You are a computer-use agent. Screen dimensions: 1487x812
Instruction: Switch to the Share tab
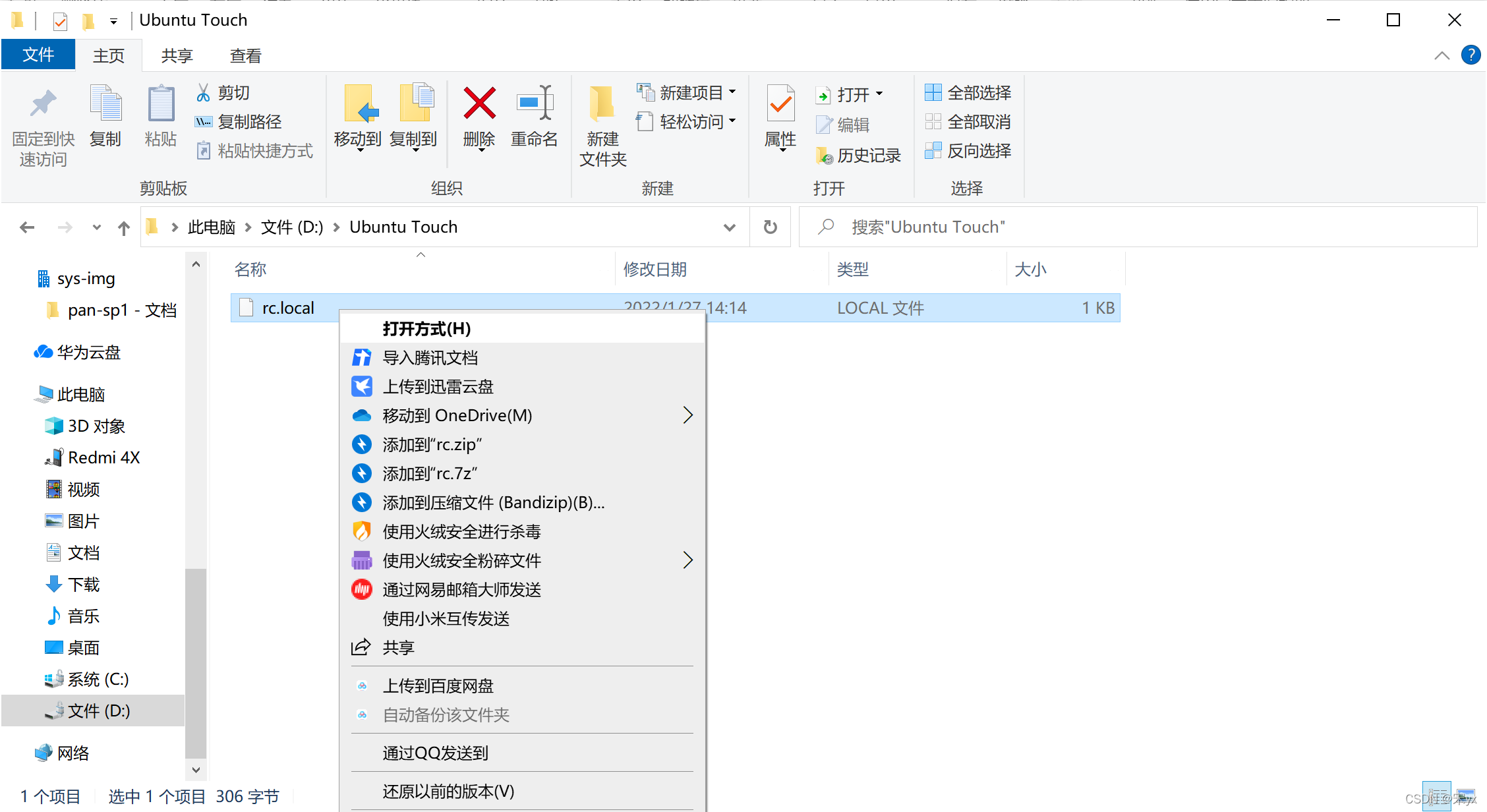(x=177, y=56)
